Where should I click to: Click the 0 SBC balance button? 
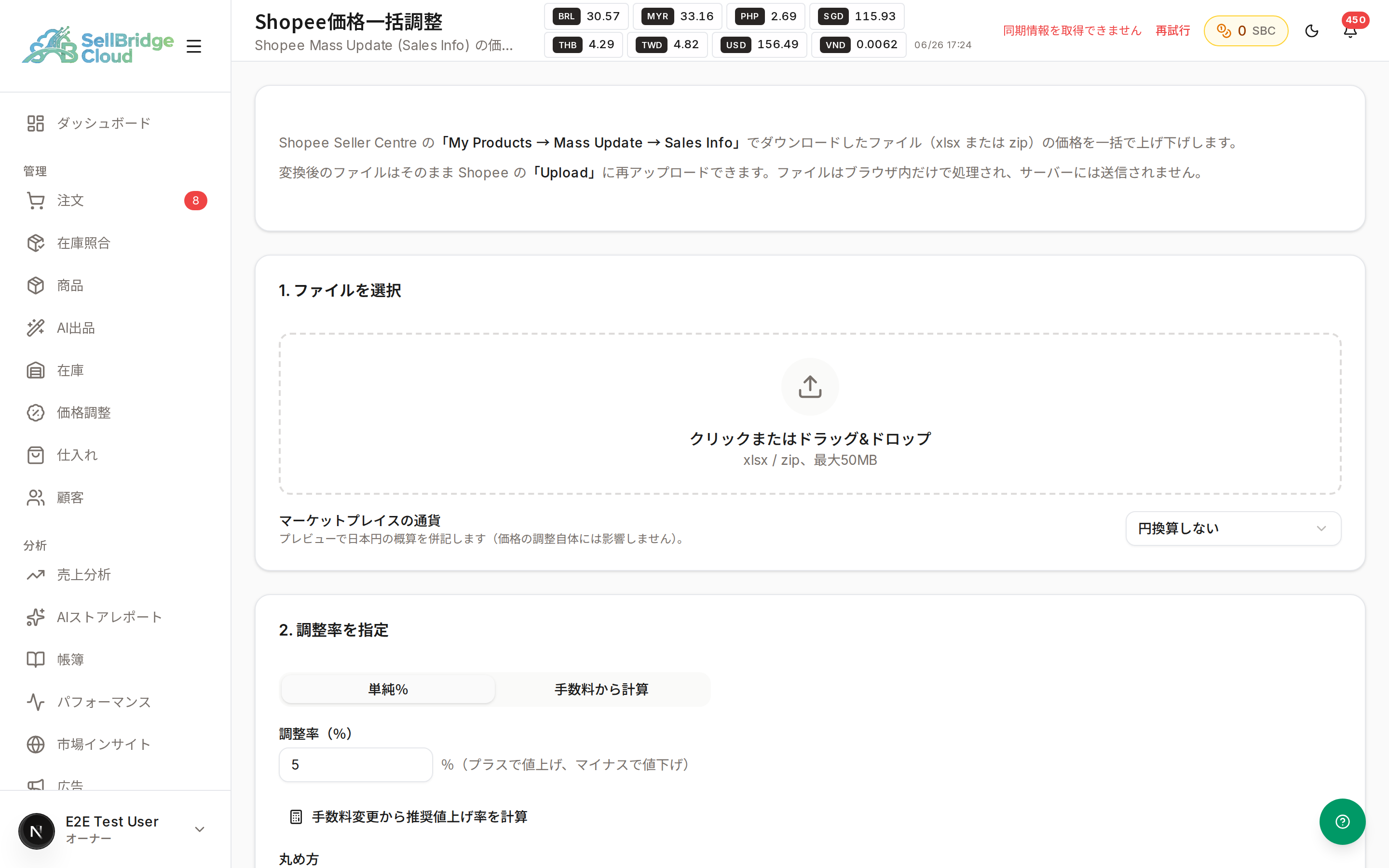[1245, 31]
